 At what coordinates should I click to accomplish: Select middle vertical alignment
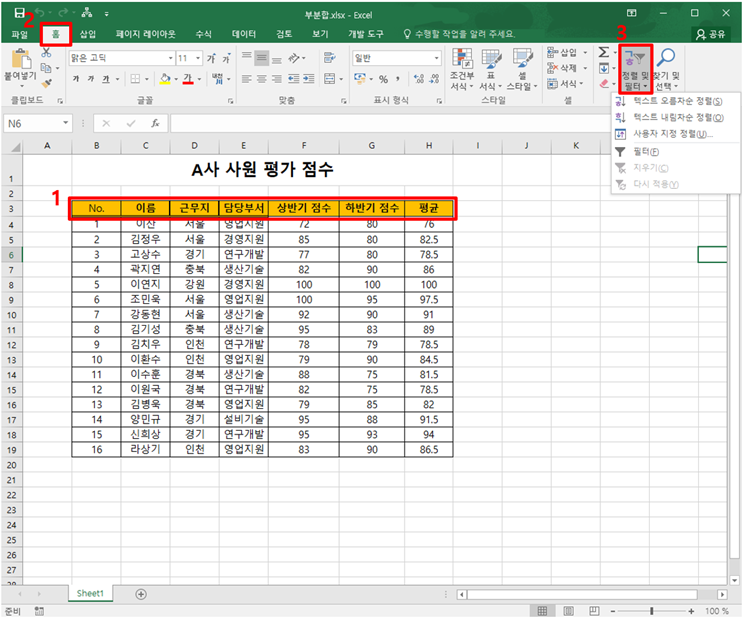(x=261, y=58)
